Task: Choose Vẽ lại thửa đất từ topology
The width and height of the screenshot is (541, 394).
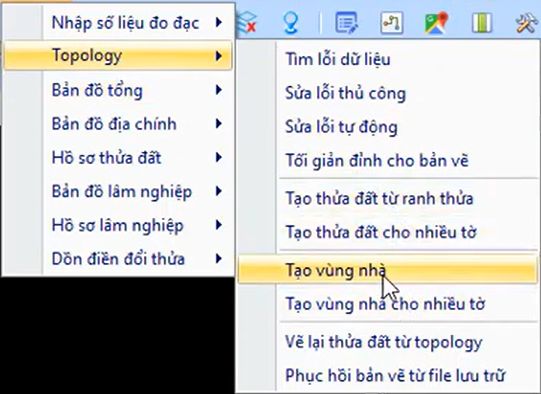Action: pos(388,342)
